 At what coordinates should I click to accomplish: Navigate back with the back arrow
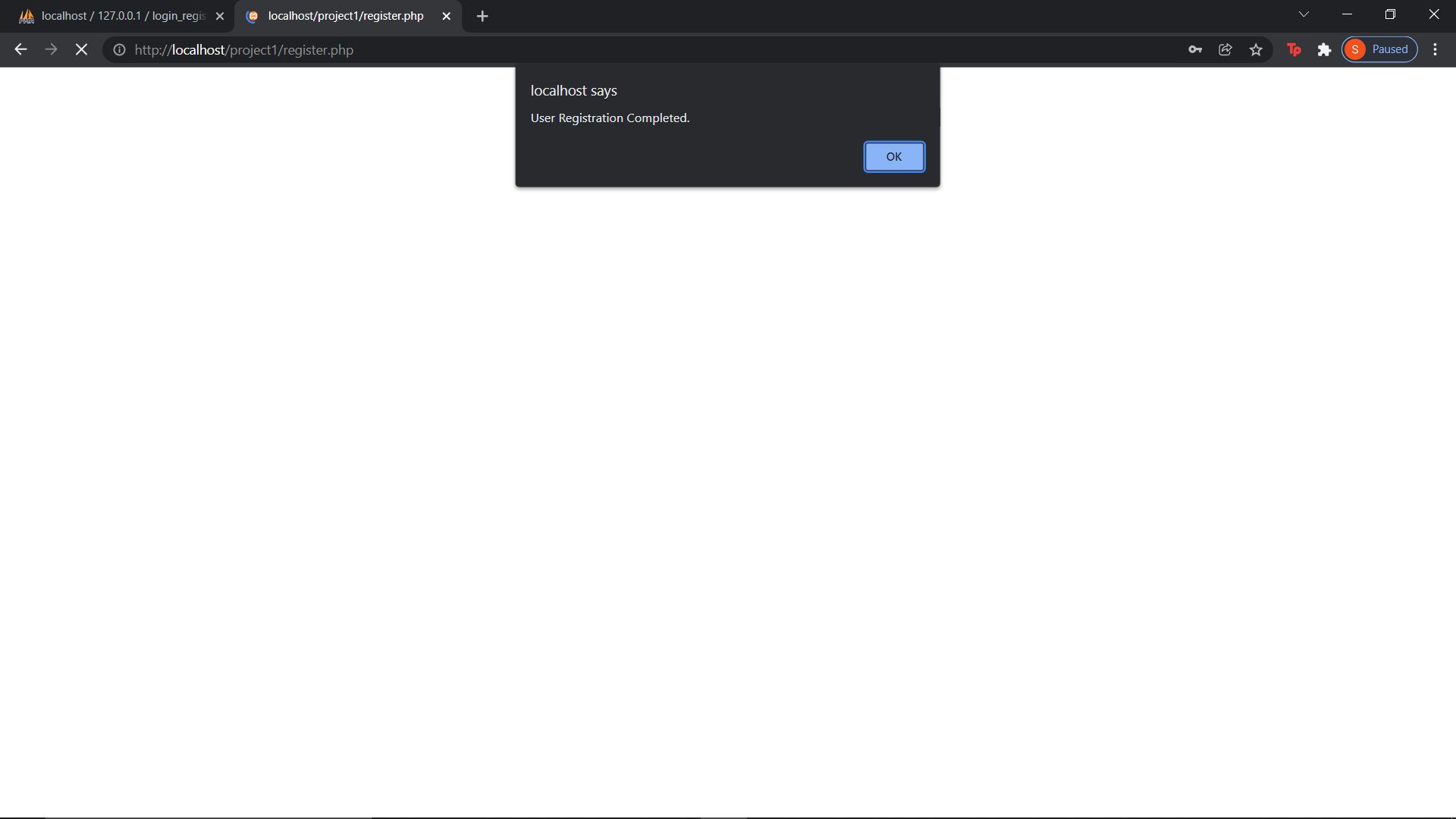pos(20,49)
